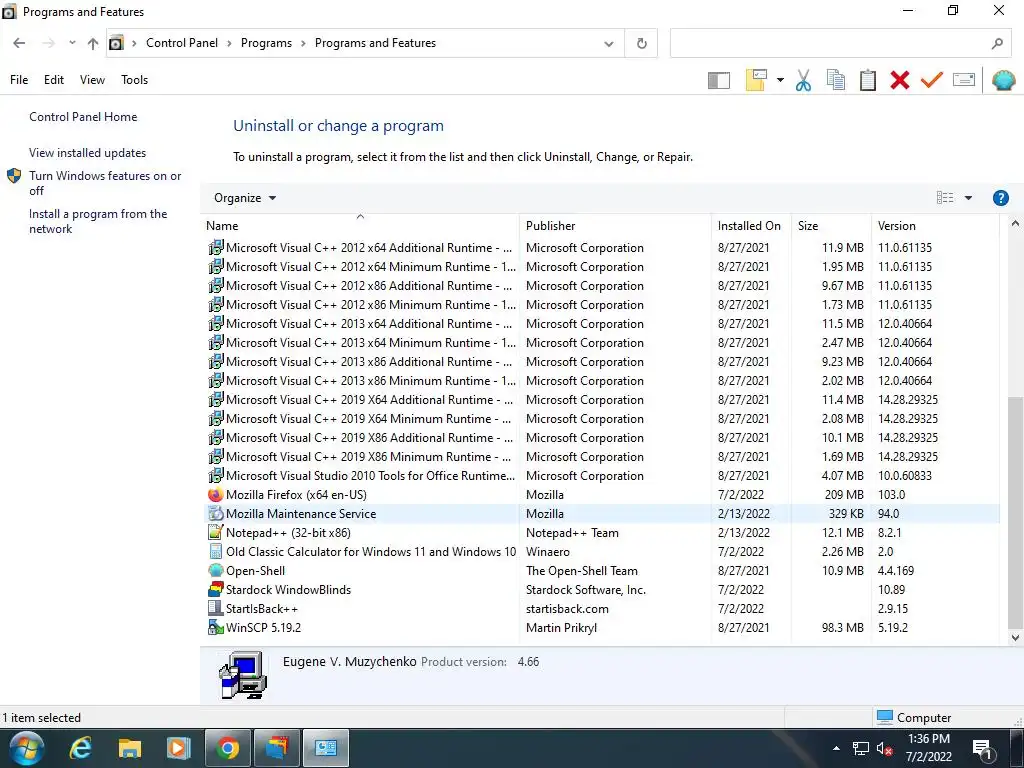Click the search magnifier icon
This screenshot has height=768, width=1024.
[x=997, y=43]
